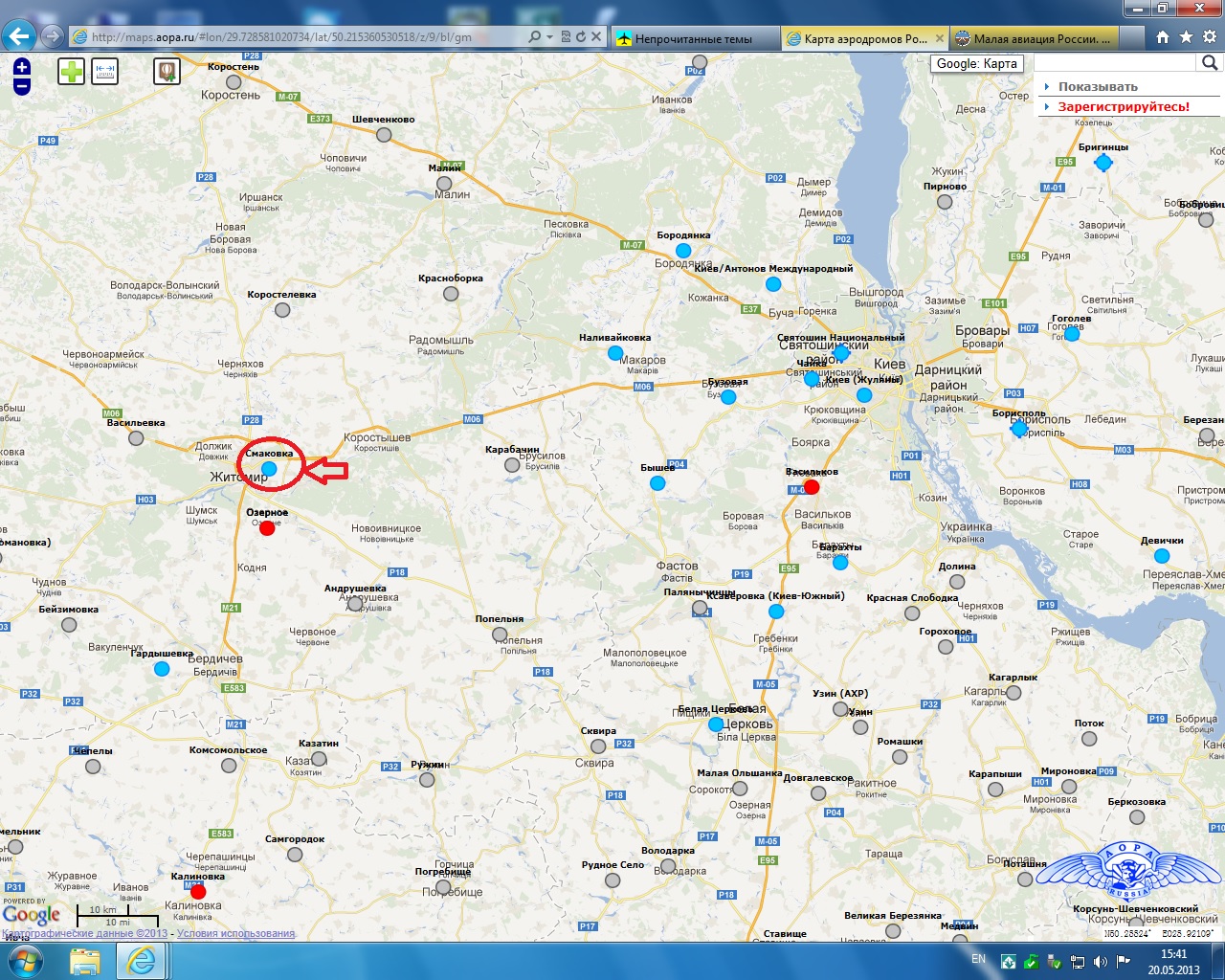Click the map zoom out minus button
The height and width of the screenshot is (980, 1225).
click(22, 86)
